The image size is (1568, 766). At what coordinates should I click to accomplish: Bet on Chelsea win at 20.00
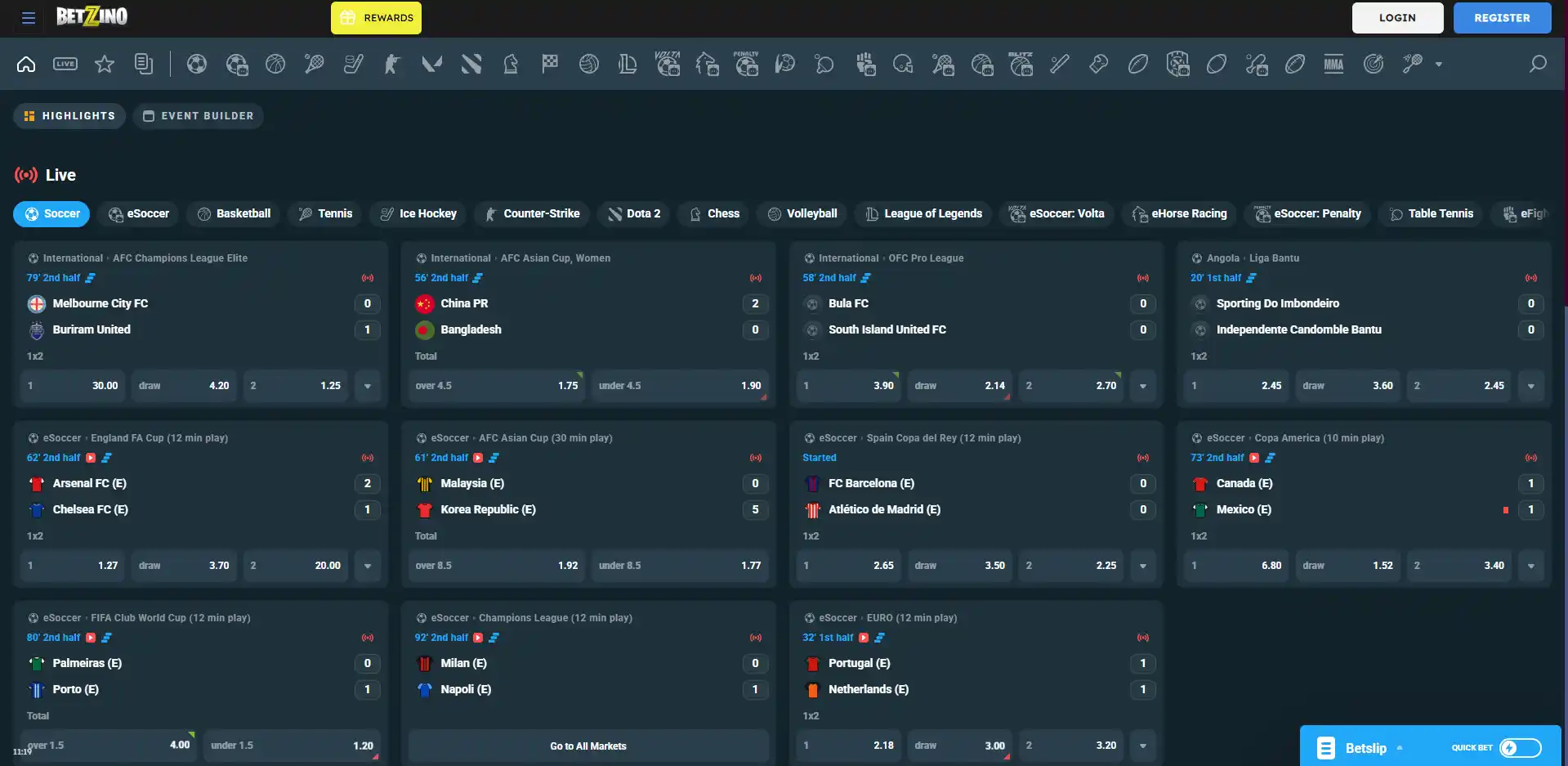tap(296, 566)
